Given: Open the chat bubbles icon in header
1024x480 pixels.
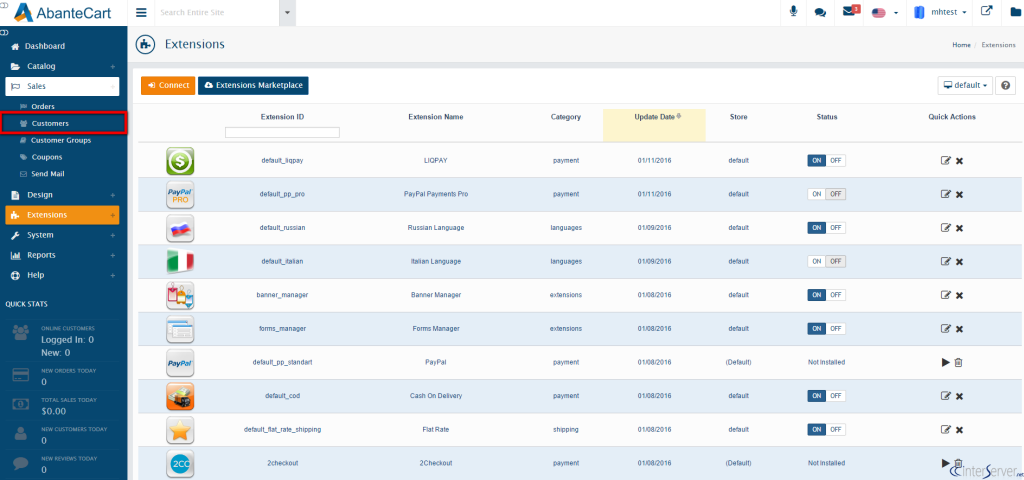Looking at the screenshot, I should tap(820, 12).
